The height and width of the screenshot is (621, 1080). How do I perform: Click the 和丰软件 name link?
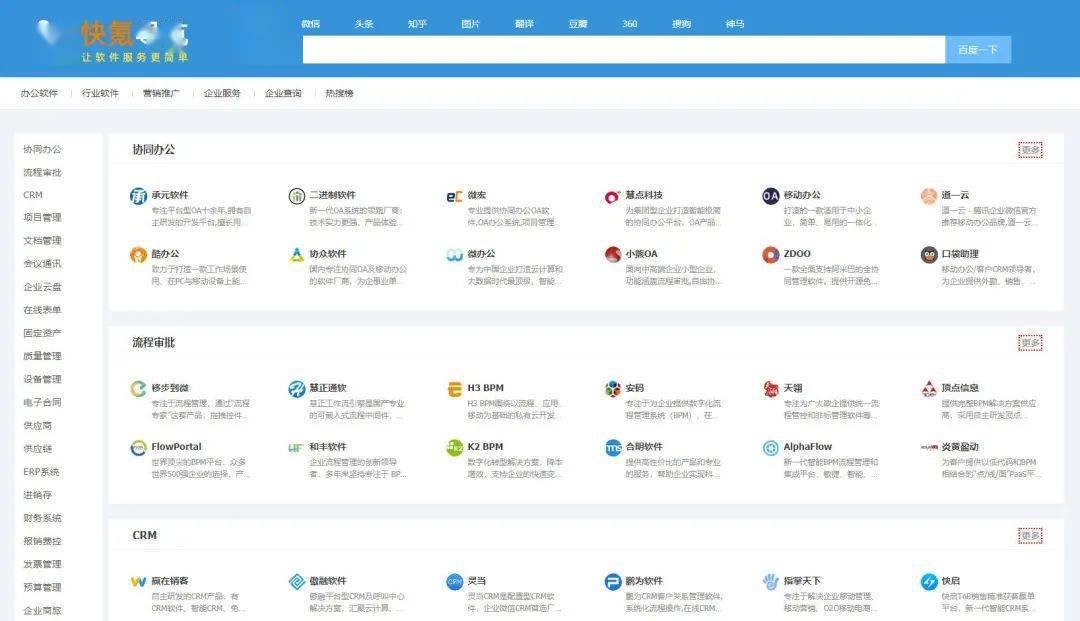[328, 447]
